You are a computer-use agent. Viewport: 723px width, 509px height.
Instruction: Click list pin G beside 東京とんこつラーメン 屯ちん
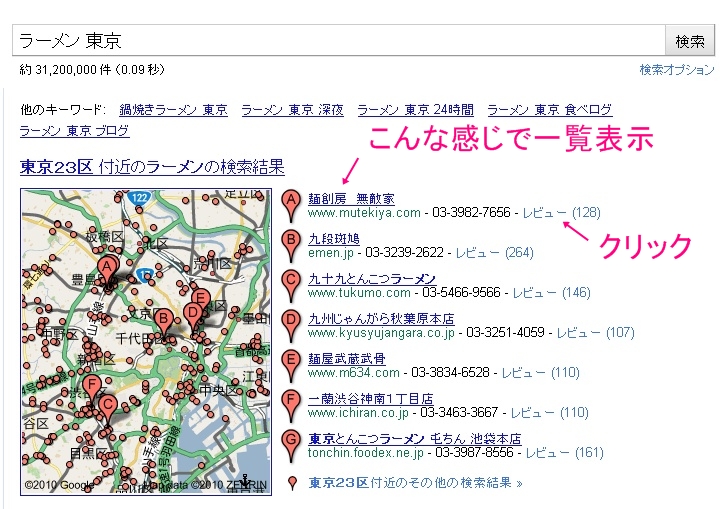(291, 445)
